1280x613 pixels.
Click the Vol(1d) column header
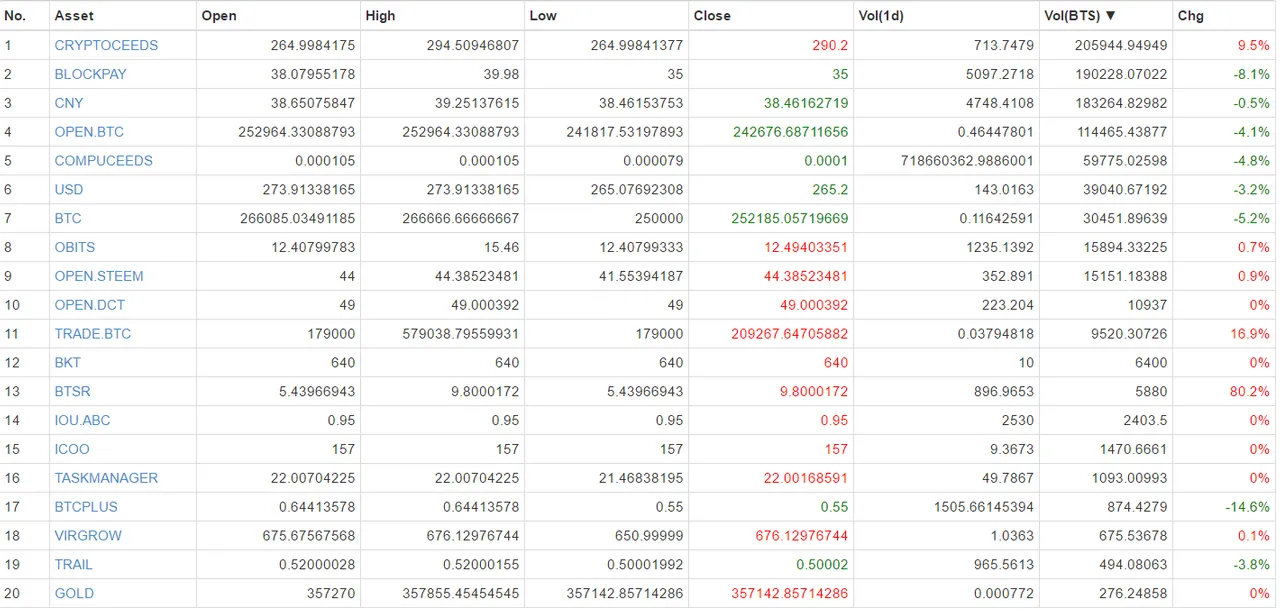point(881,16)
